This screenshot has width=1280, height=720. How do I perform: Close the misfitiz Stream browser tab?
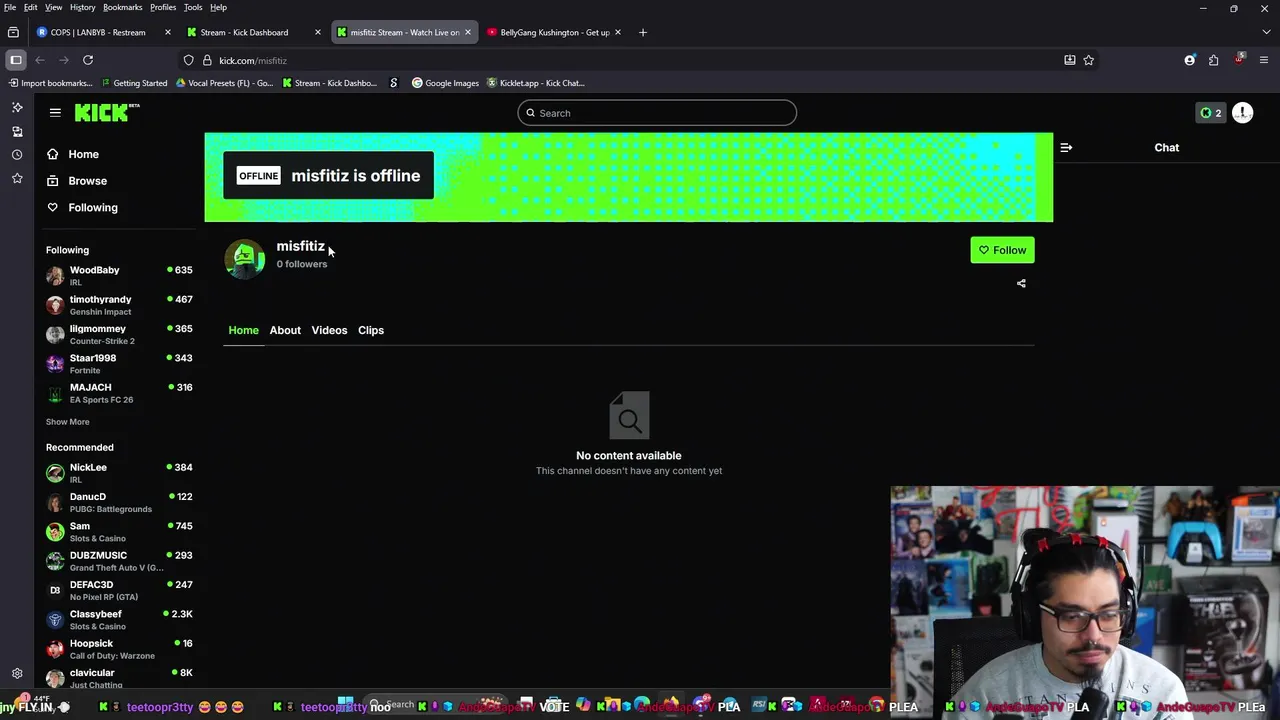468,32
